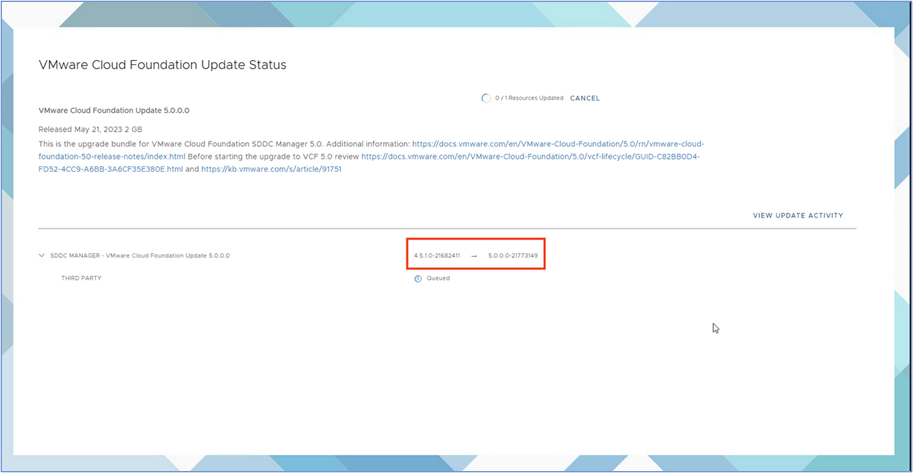The width and height of the screenshot is (913, 473).
Task: Select source version 4.5.1.0-21682411
Action: [437, 255]
